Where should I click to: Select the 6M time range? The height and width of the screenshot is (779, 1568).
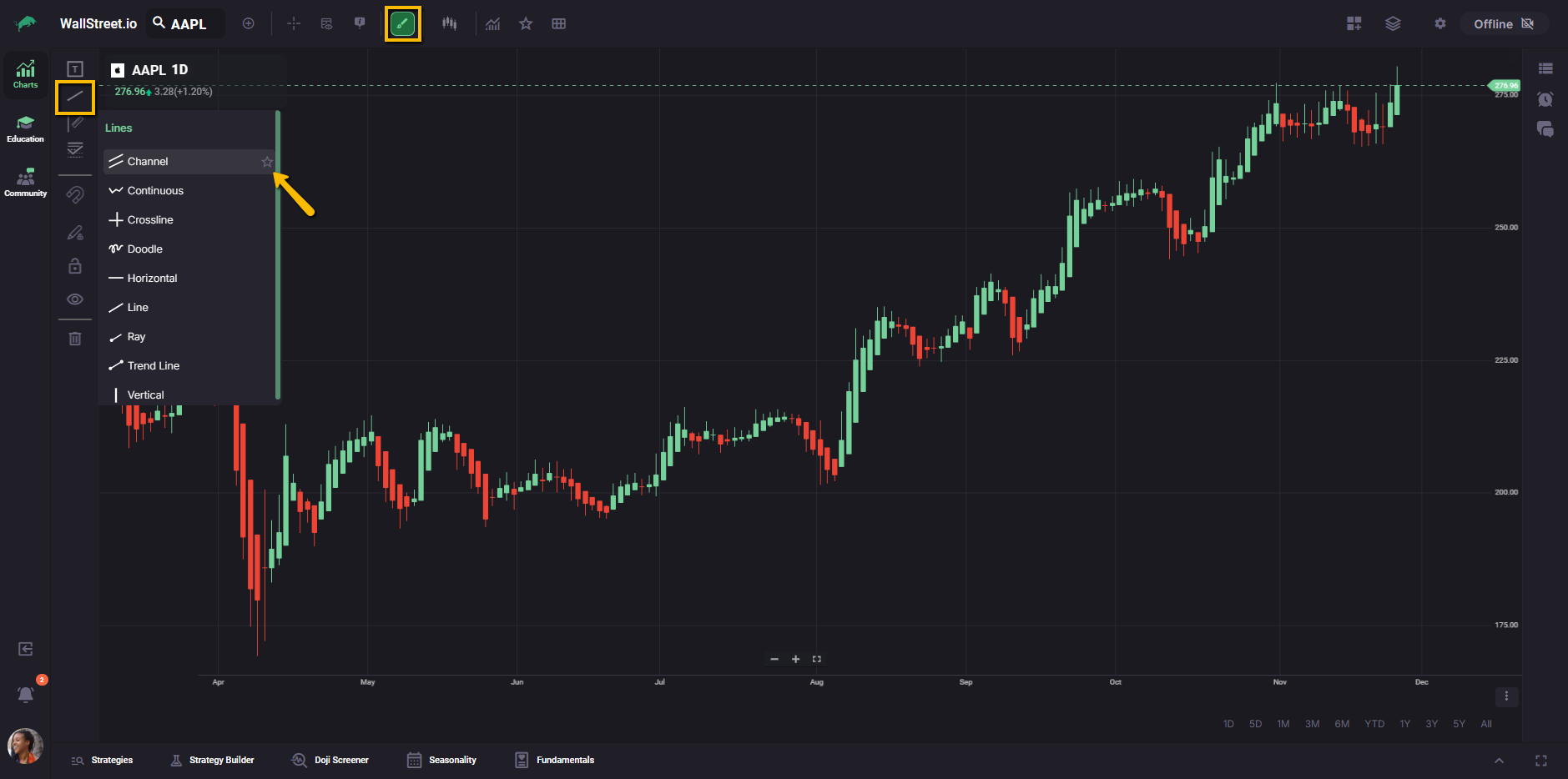point(1342,724)
